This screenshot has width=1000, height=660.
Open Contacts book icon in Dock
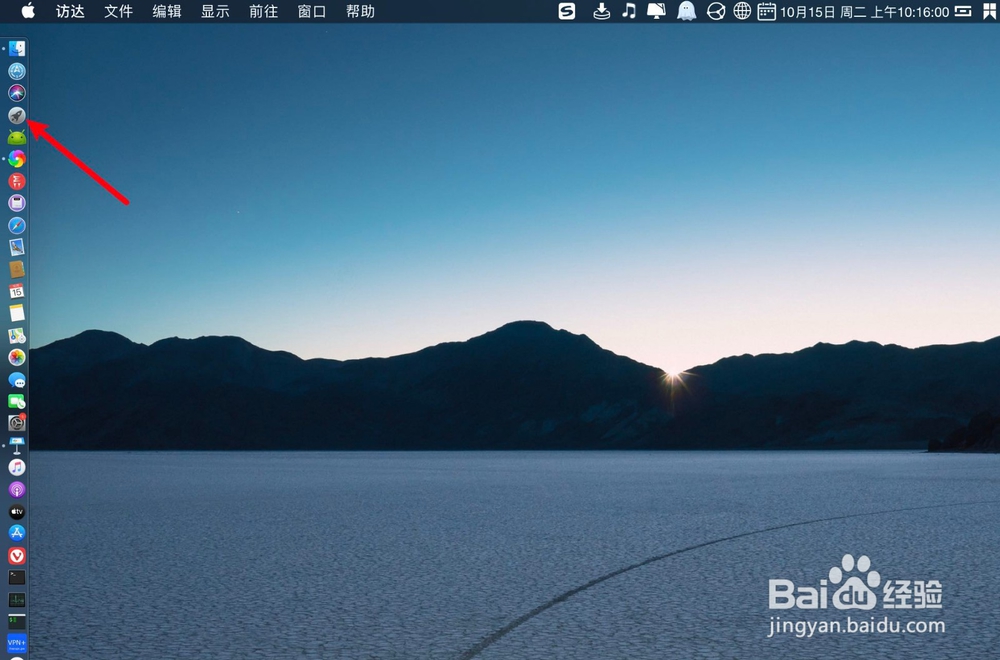(17, 269)
